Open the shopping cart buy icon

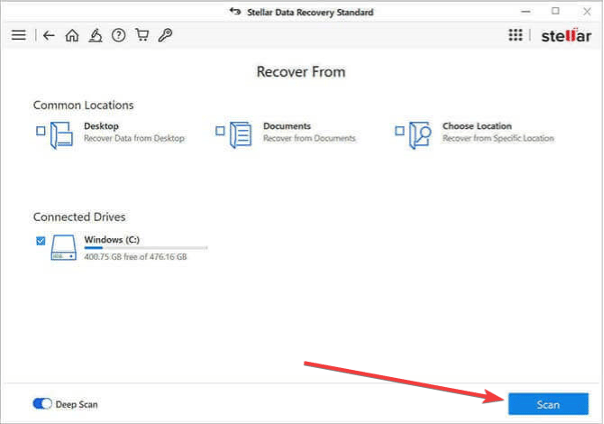[x=142, y=35]
